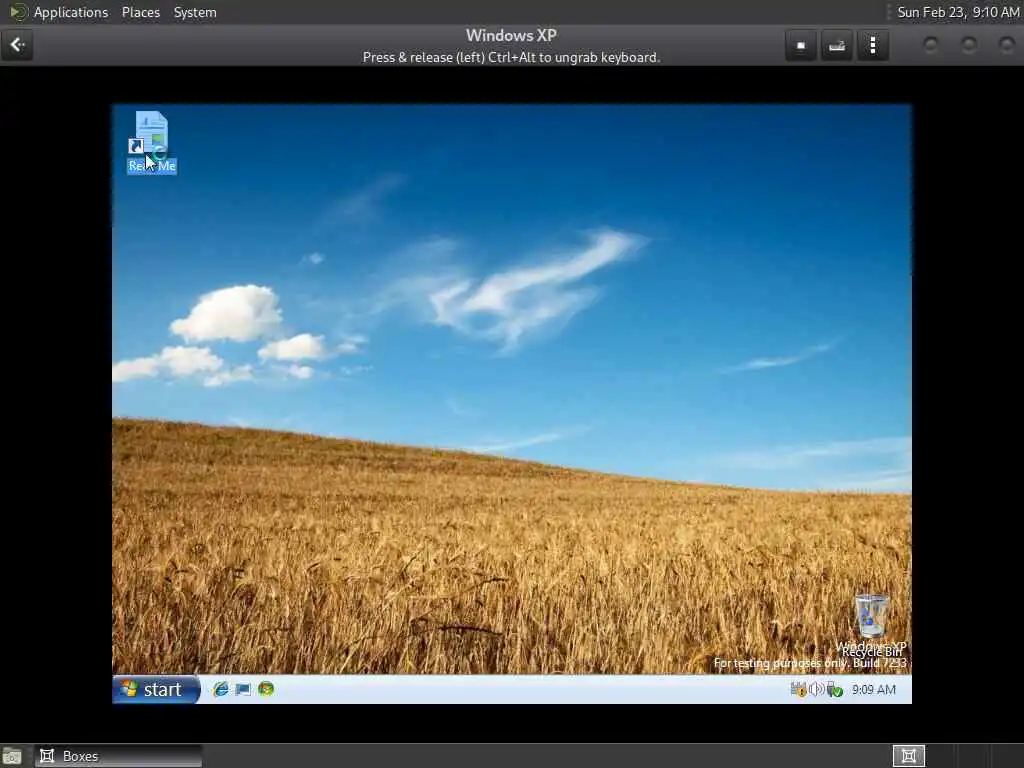This screenshot has width=1024, height=768.
Task: Open the Places menu
Action: (141, 12)
